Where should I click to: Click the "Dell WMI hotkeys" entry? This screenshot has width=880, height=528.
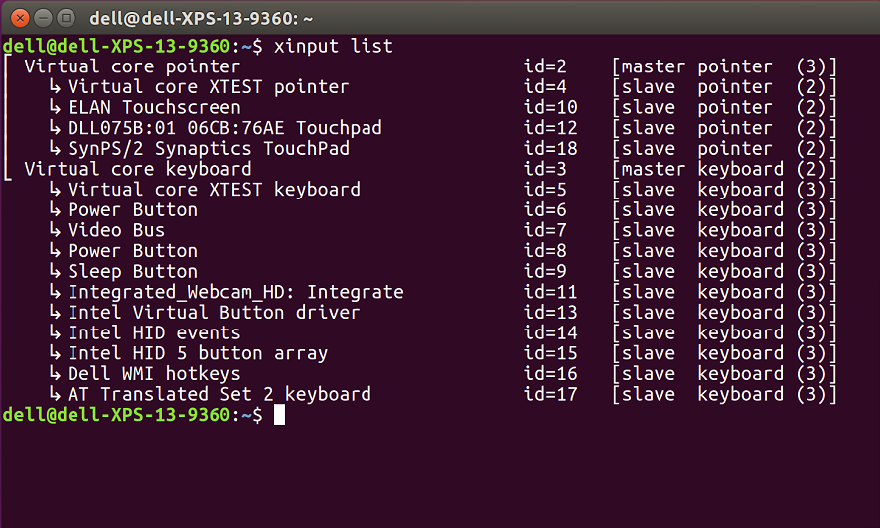[x=159, y=374]
